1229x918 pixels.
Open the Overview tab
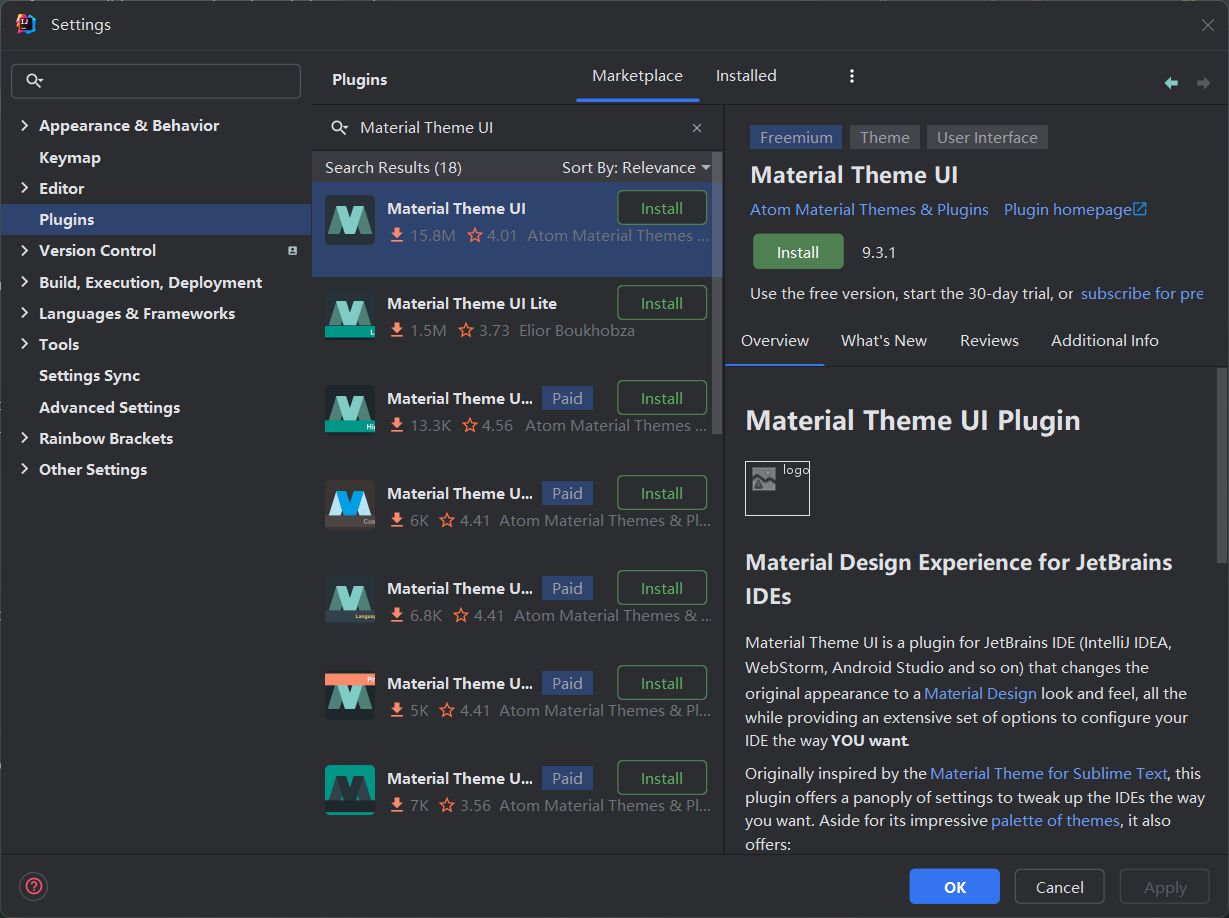[775, 341]
